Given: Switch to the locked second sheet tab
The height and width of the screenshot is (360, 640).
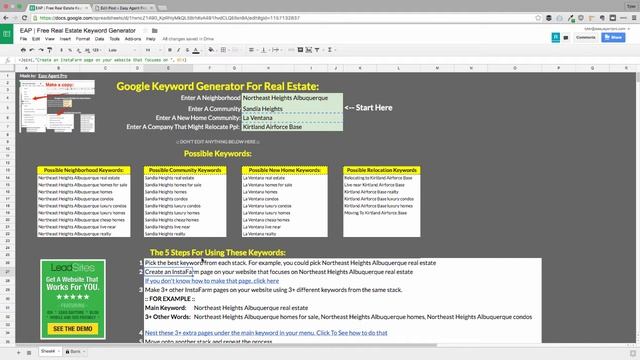Looking at the screenshot, I should point(75,351).
